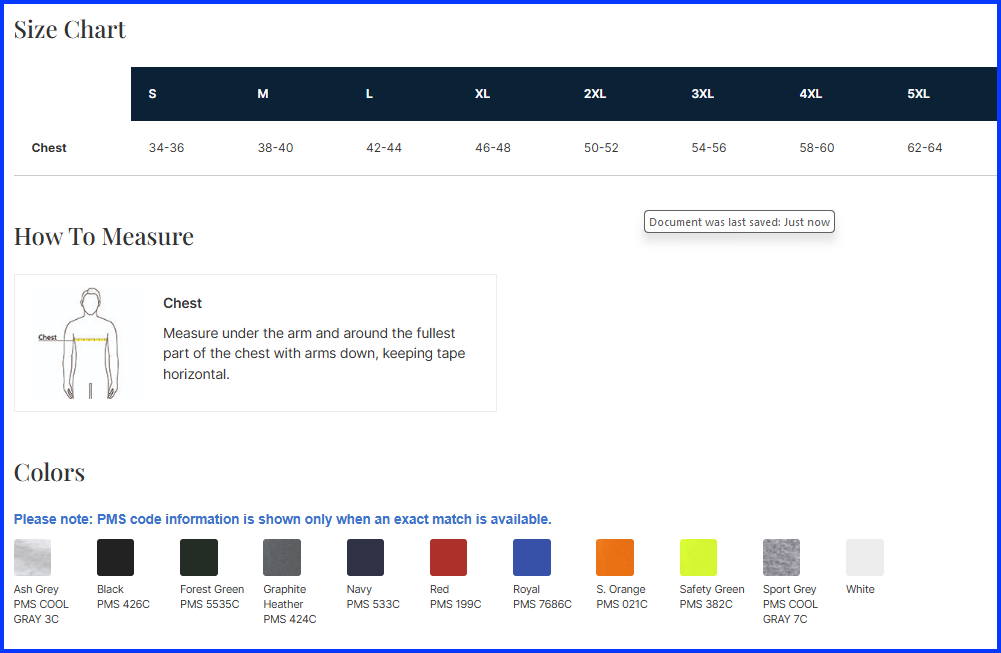Pick the Sport Grey swatch
The width and height of the screenshot is (1001, 653).
781,557
